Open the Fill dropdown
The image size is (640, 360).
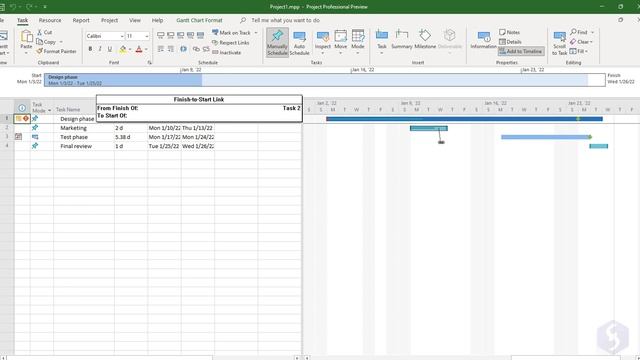(x=587, y=51)
